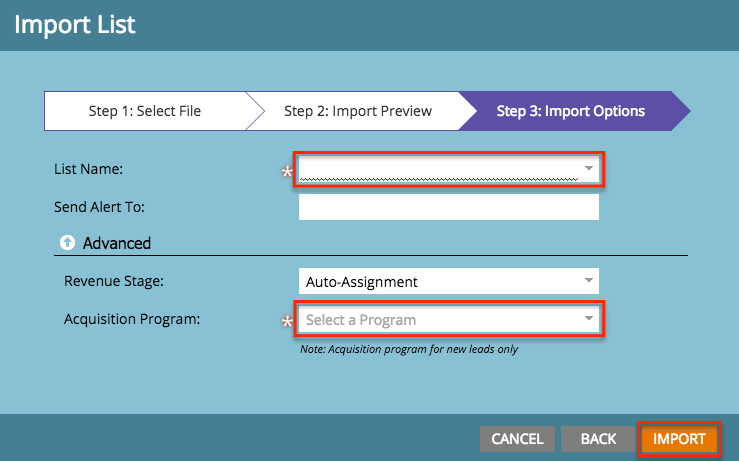Click inside the List Name field

[x=449, y=169]
